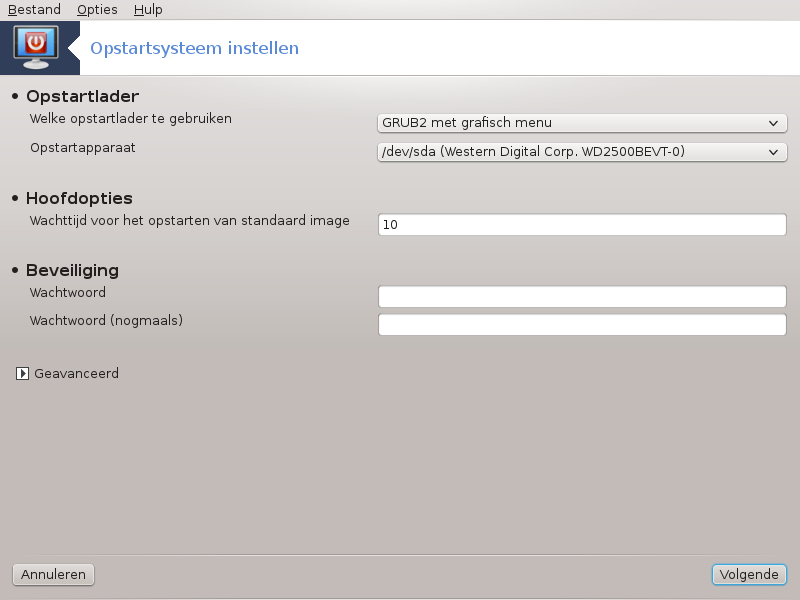Screen dimensions: 800x600
Task: Open the Opstartapparaat dropdown arrow
Action: 773,152
